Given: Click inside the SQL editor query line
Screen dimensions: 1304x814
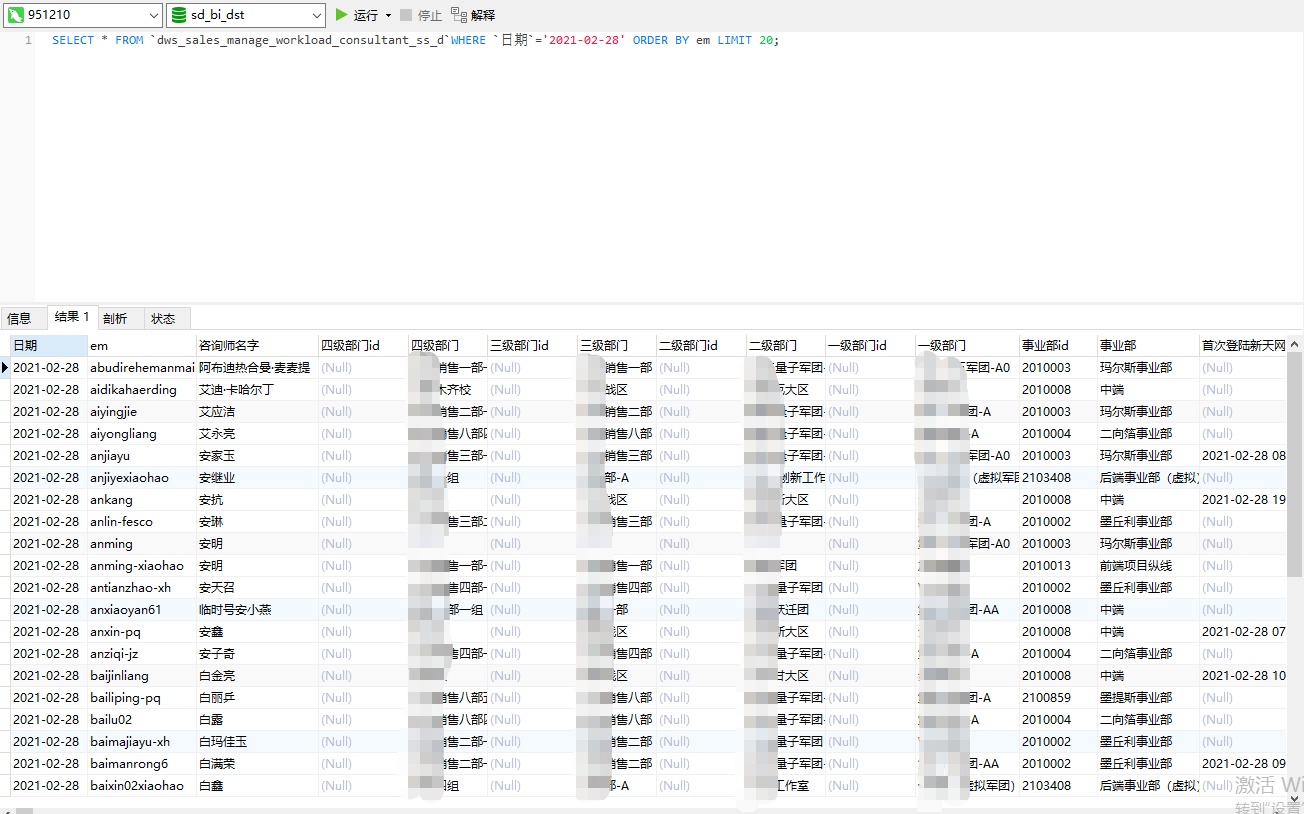Looking at the screenshot, I should [x=415, y=40].
